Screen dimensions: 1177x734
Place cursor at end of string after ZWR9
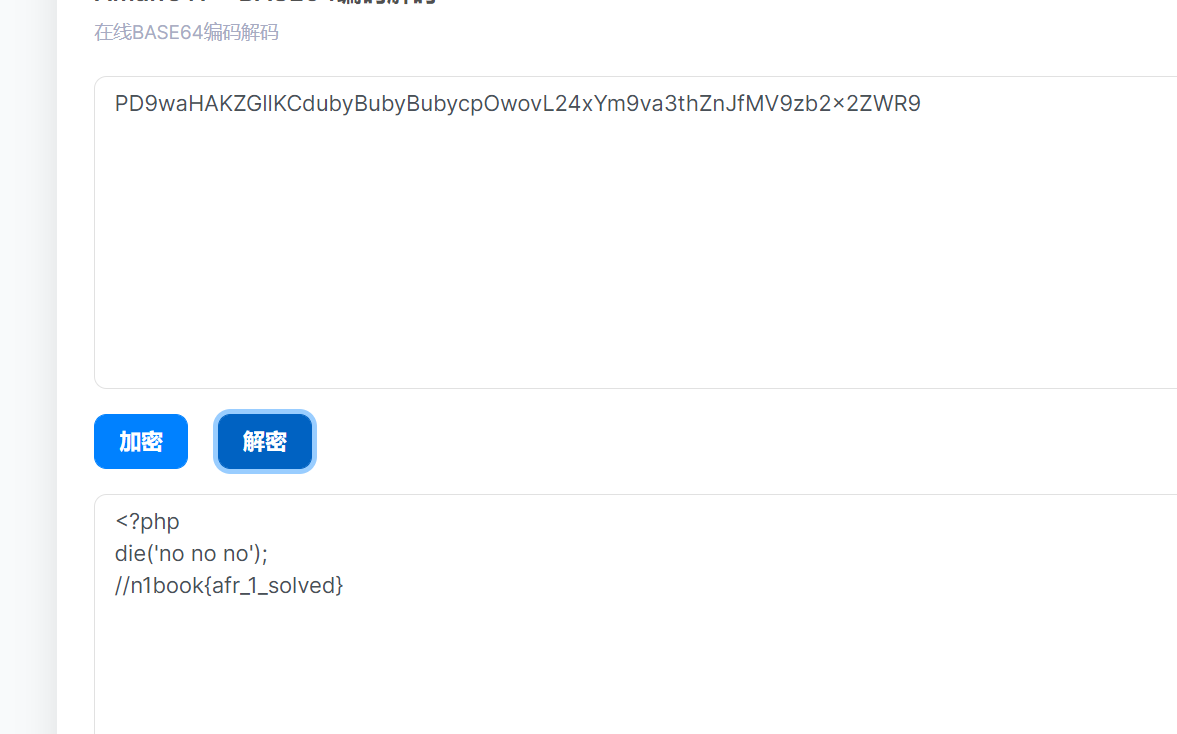tap(922, 104)
